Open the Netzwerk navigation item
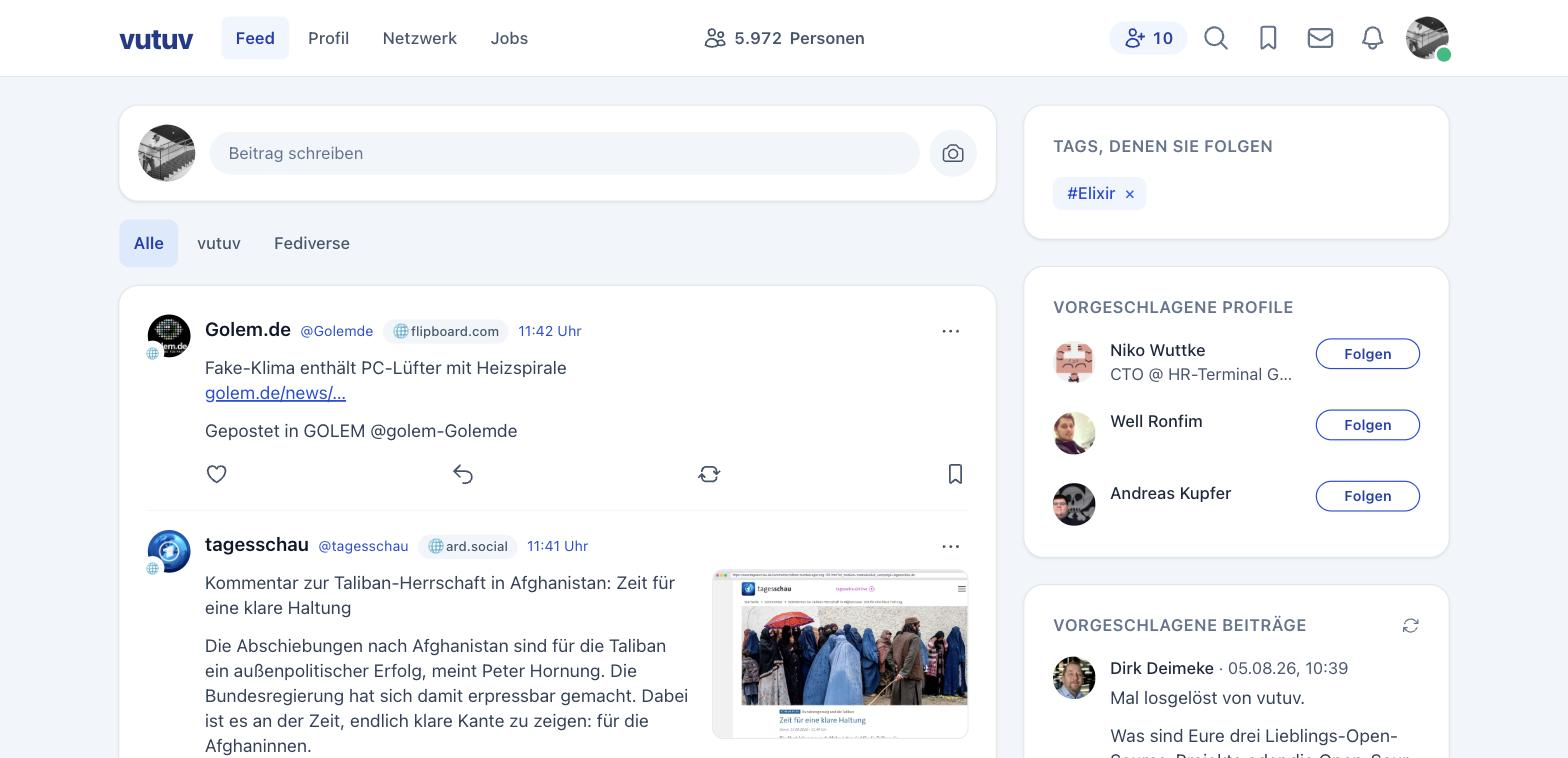 coord(419,38)
